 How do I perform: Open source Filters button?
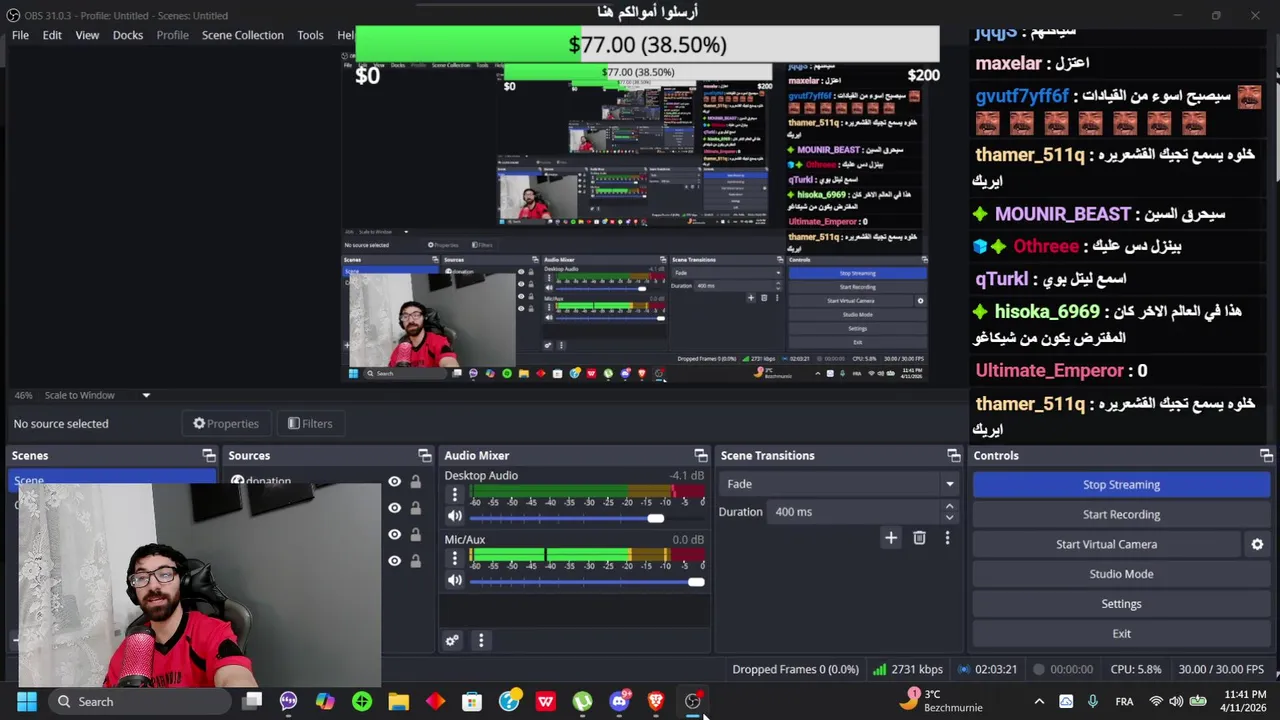pos(310,424)
